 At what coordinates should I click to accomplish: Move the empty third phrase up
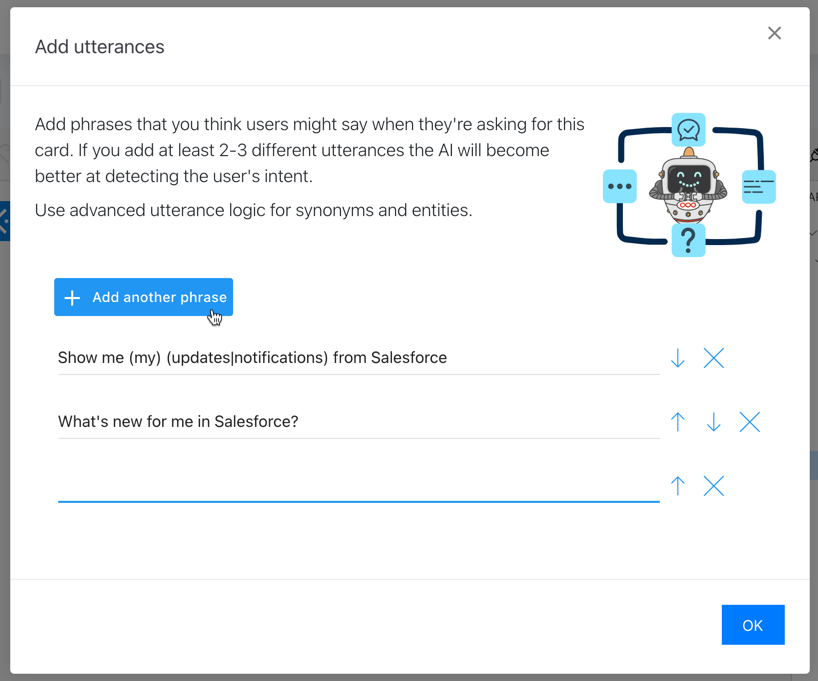(x=678, y=486)
